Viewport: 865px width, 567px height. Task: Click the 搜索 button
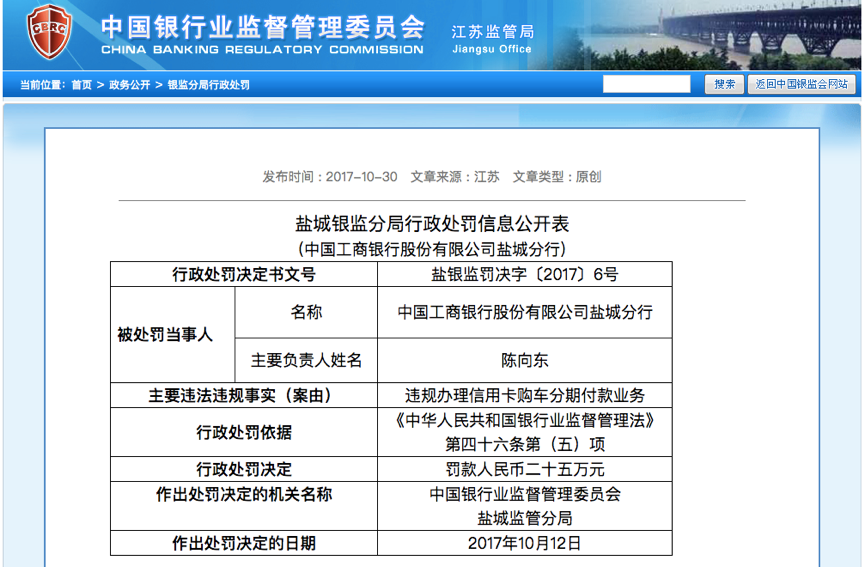[x=724, y=84]
